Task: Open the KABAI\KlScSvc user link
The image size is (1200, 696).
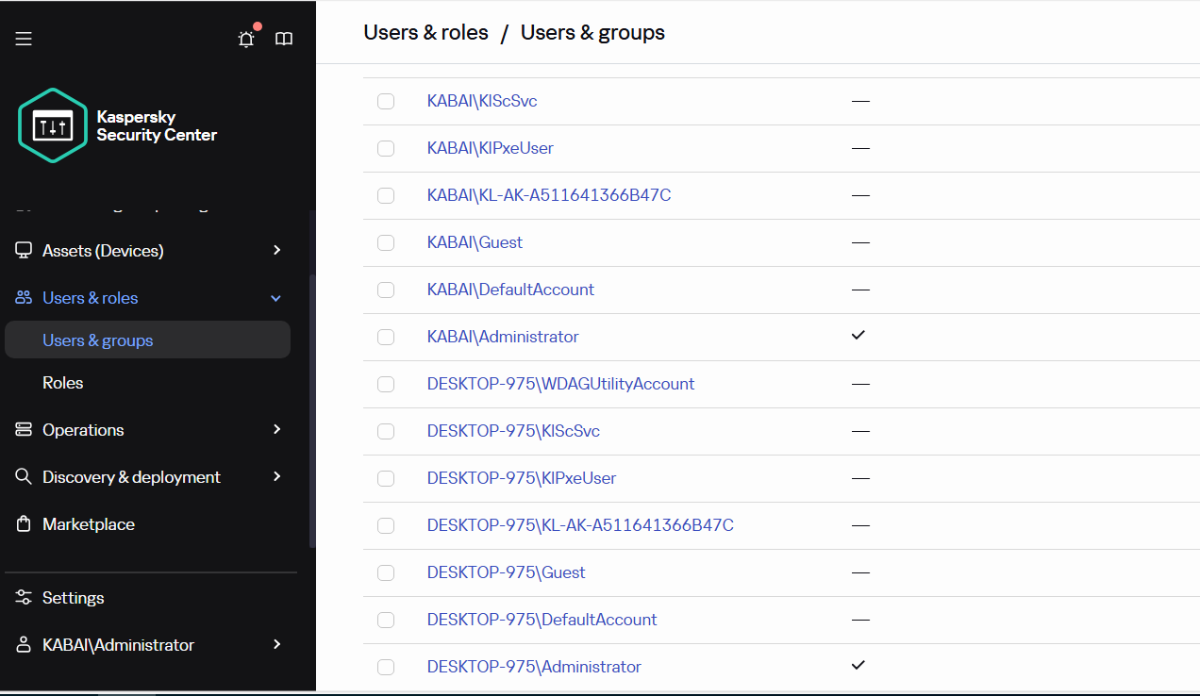Action: 482,101
